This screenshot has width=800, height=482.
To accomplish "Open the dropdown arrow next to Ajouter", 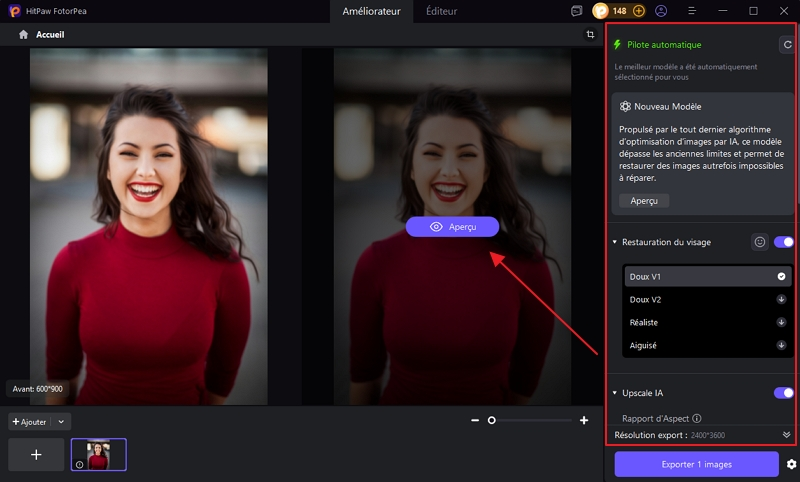I will [x=62, y=422].
